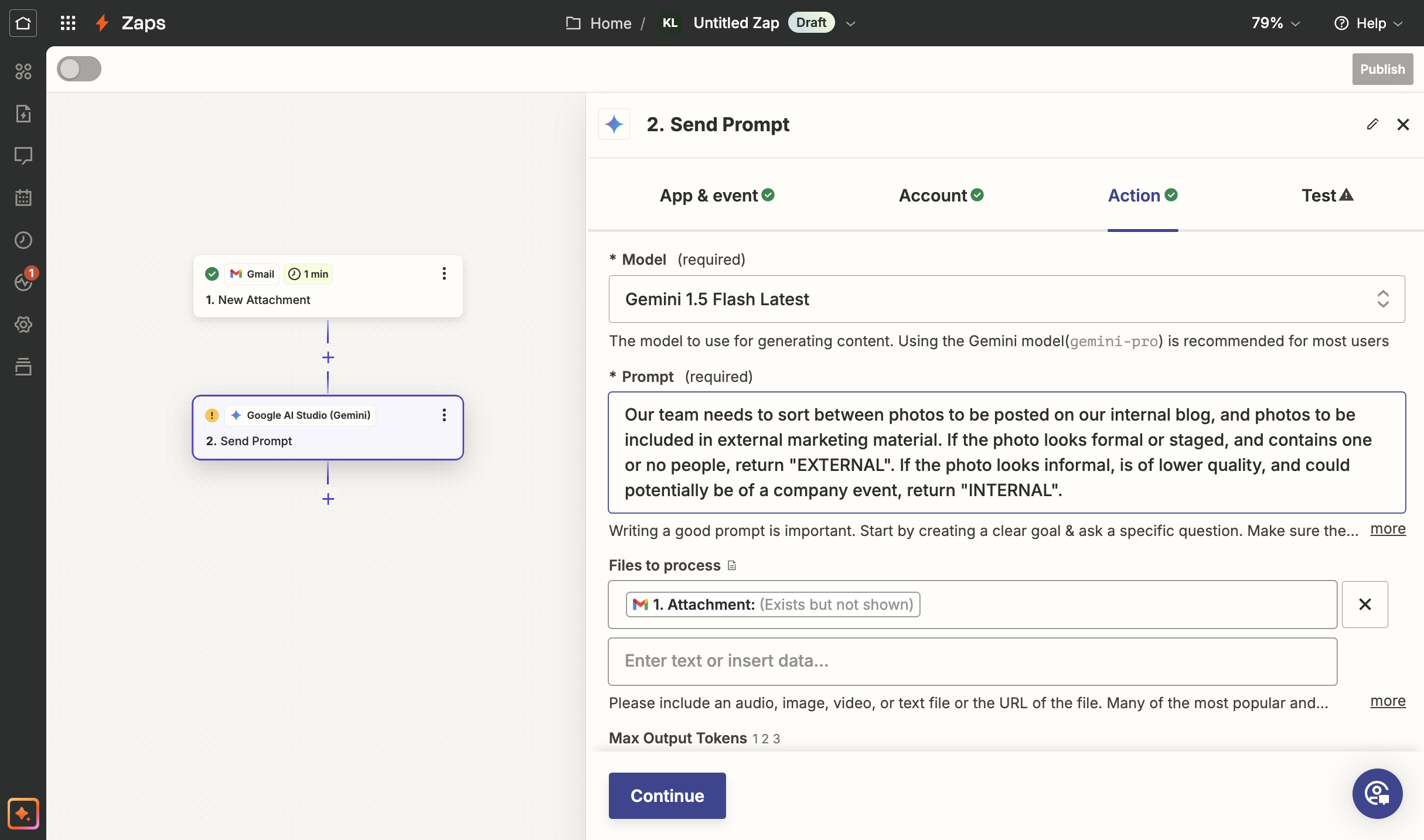Click the Zaps lightning bolt logo
Image resolution: width=1424 pixels, height=840 pixels.
[x=103, y=23]
